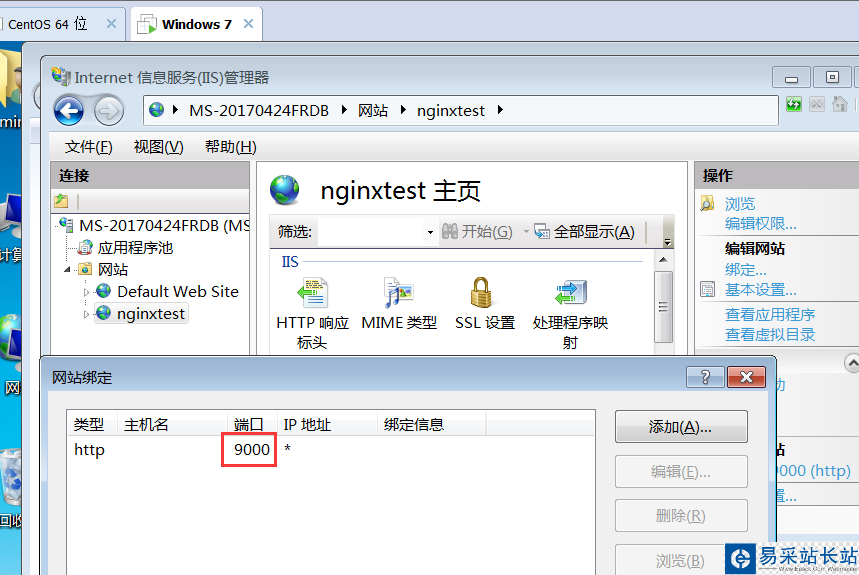Open the 查看应用程序 link
Viewport: 859px width, 575px height.
[x=770, y=314]
